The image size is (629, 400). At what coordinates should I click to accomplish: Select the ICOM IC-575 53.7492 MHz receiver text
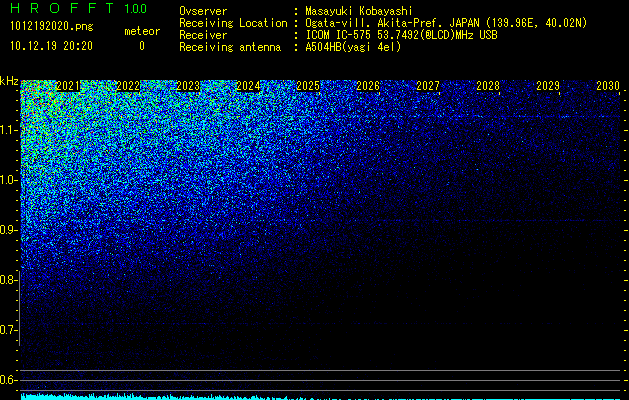point(401,35)
